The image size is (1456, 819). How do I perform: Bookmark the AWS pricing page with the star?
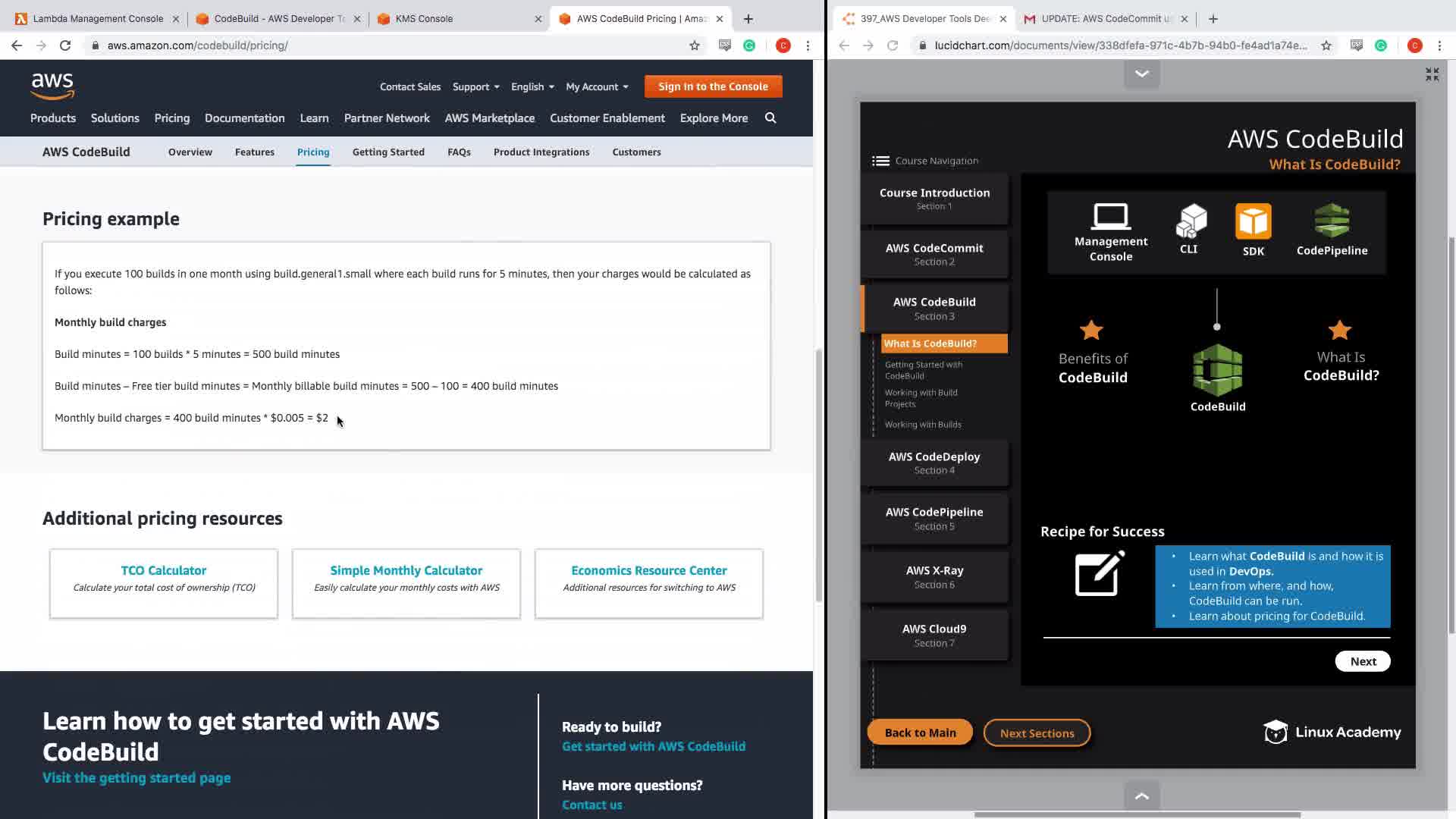[x=694, y=45]
